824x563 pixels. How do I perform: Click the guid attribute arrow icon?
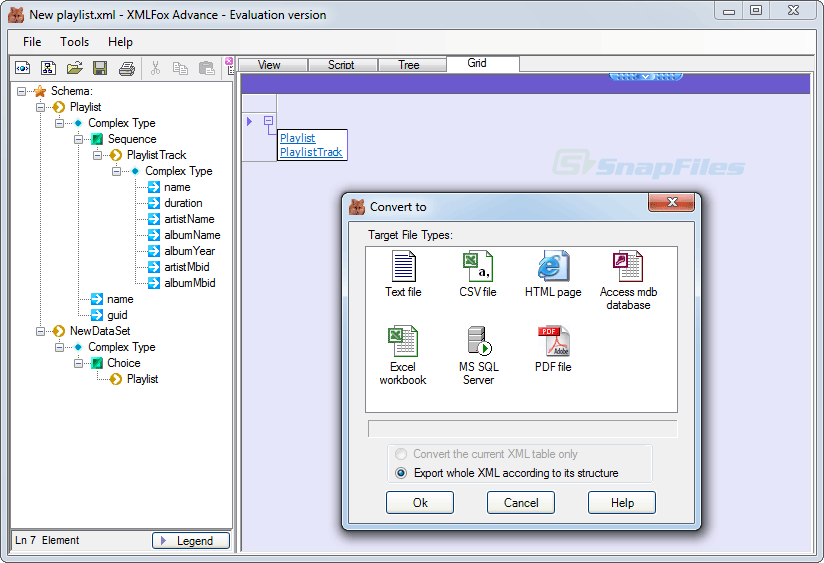click(x=97, y=315)
